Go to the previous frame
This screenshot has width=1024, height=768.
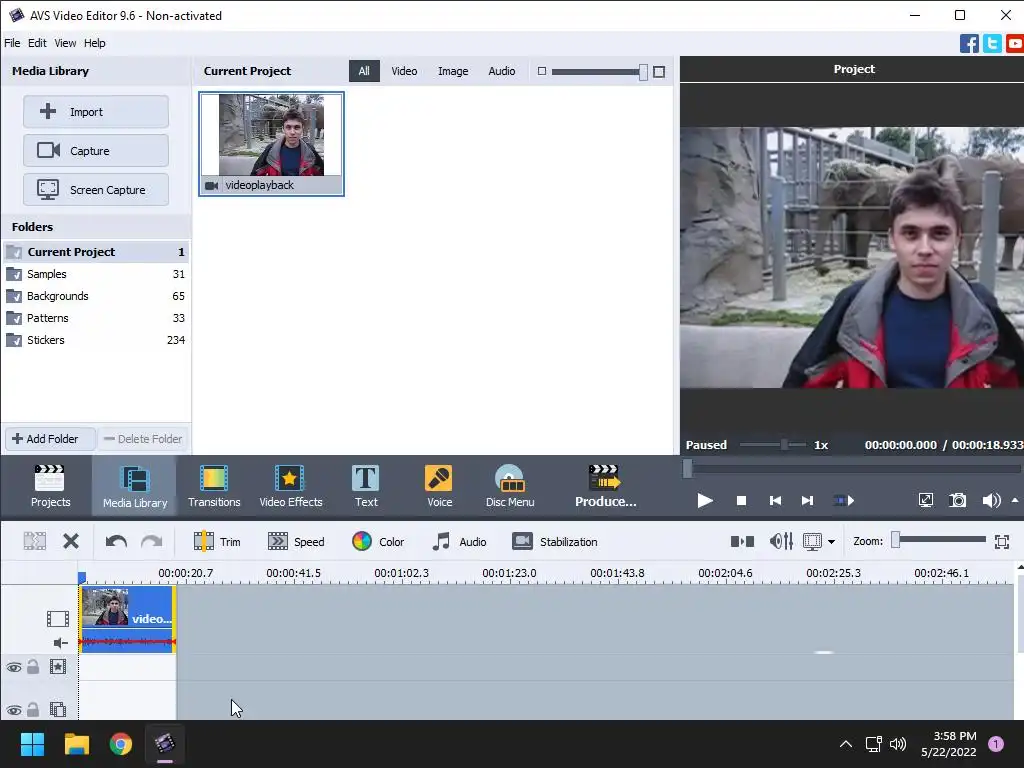(x=775, y=501)
